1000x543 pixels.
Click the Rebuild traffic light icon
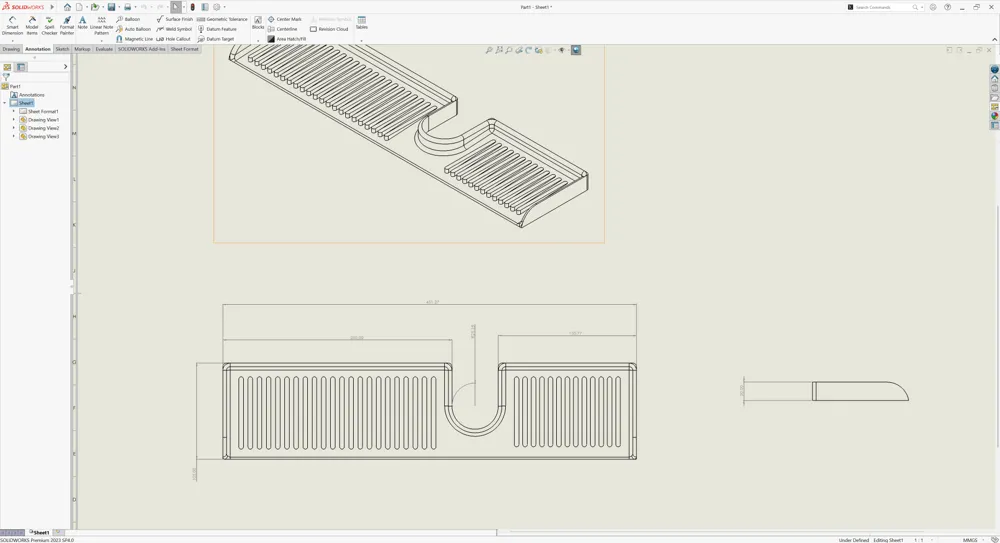192,7
